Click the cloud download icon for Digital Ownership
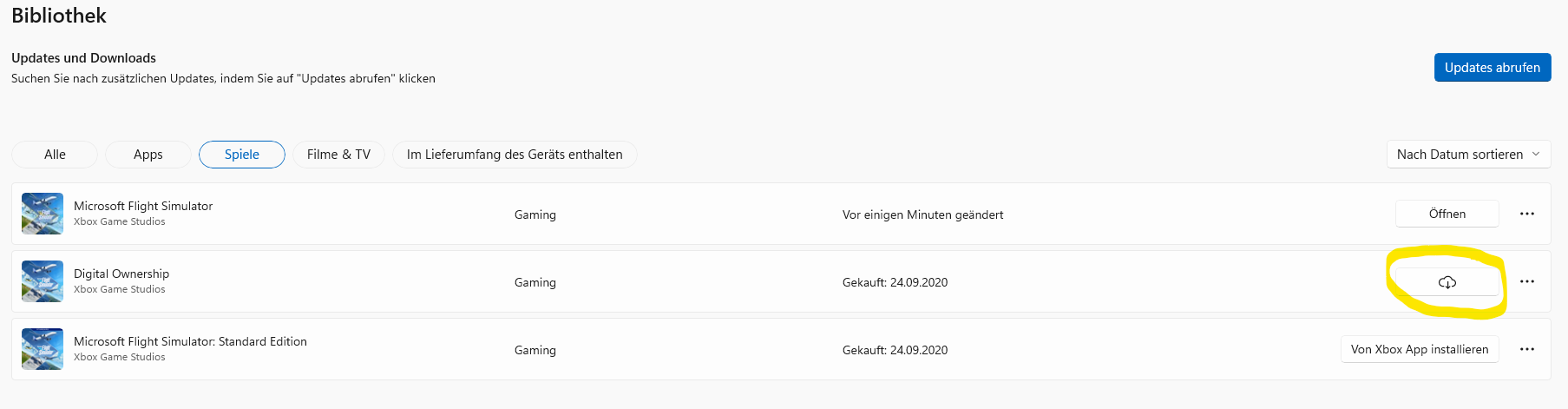Screen dimensions: 1568x409 click(x=1447, y=282)
